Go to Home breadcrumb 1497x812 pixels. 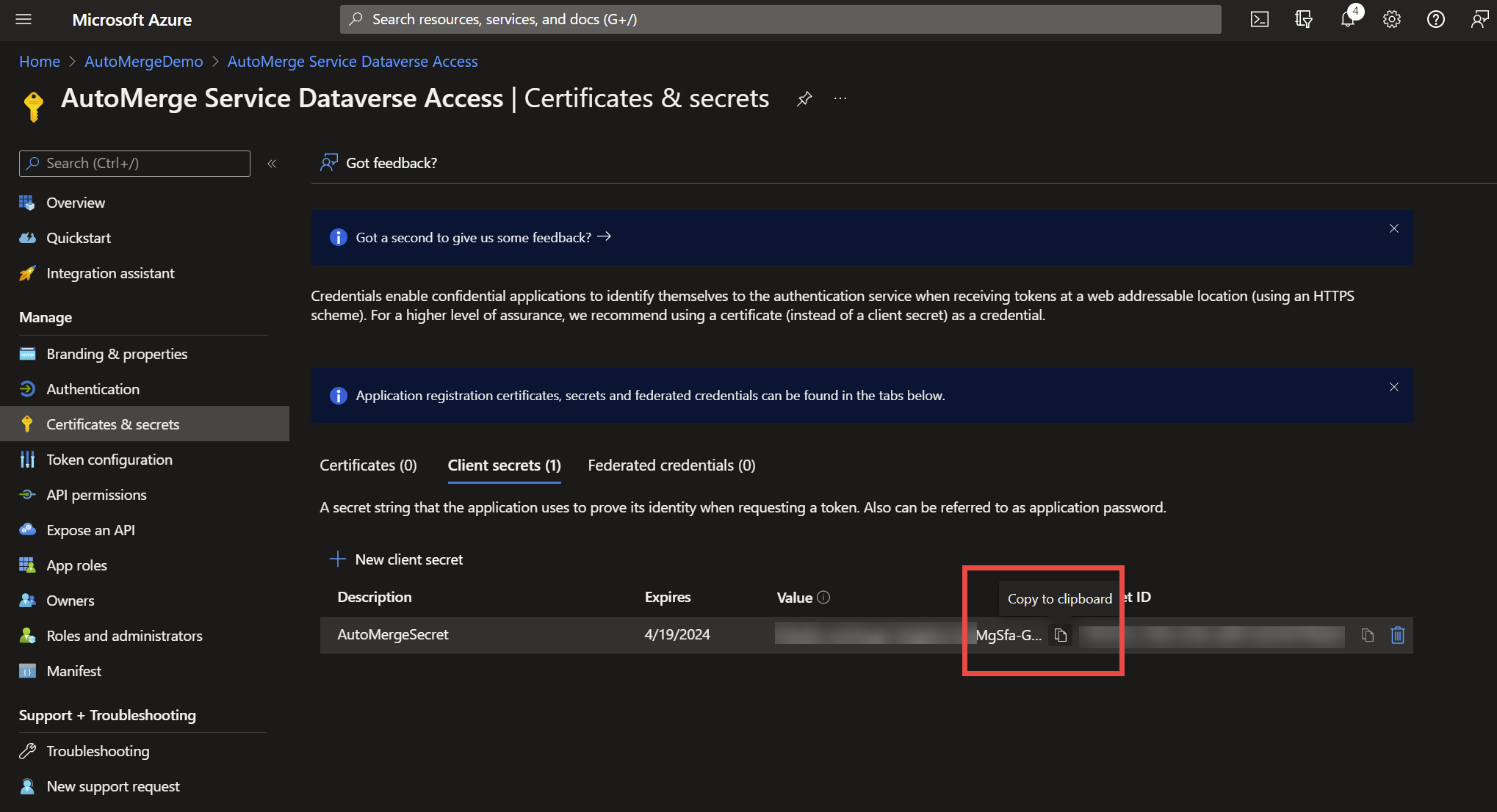point(40,62)
